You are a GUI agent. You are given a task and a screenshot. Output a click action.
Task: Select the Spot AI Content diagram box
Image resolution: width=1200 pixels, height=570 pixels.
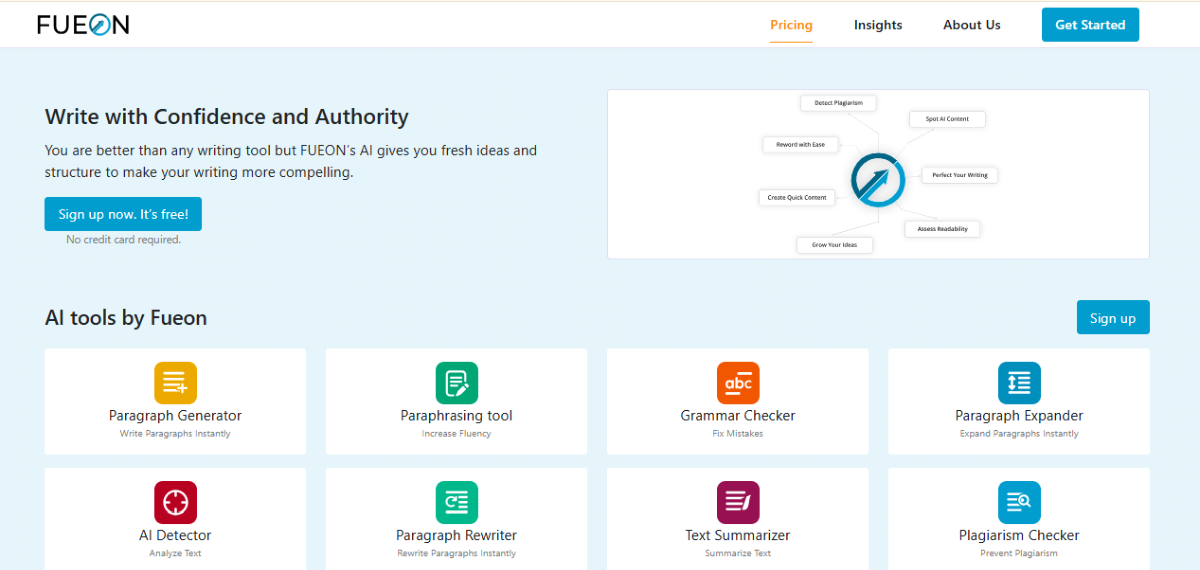click(947, 119)
